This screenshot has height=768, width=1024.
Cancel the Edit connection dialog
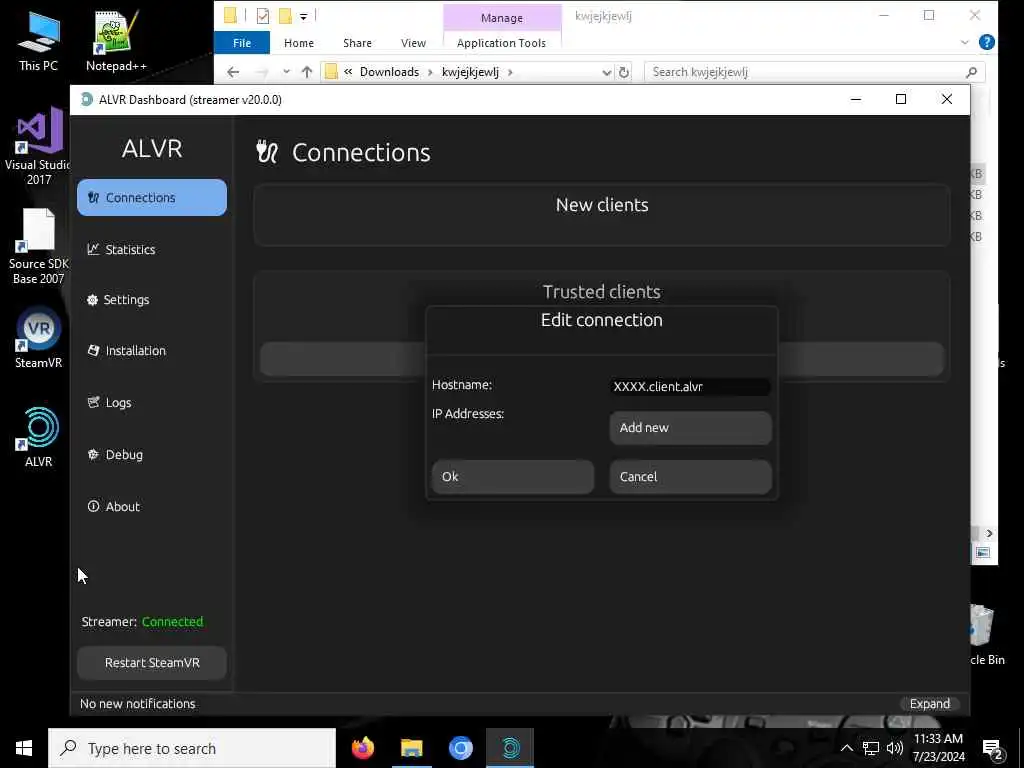pos(690,476)
